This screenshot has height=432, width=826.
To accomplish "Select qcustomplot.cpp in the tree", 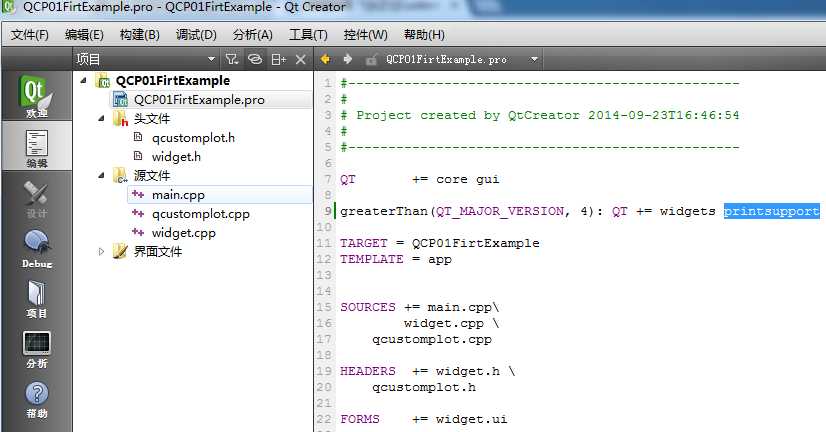I will pyautogui.click(x=201, y=214).
